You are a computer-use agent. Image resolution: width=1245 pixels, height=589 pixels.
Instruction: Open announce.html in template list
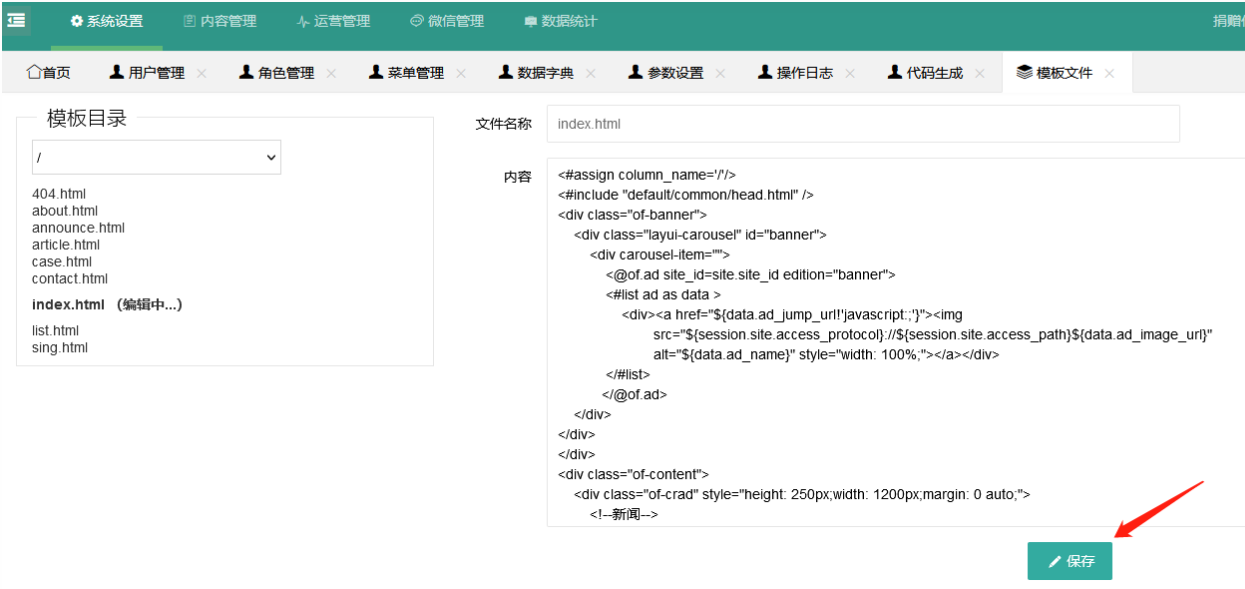(x=78, y=228)
